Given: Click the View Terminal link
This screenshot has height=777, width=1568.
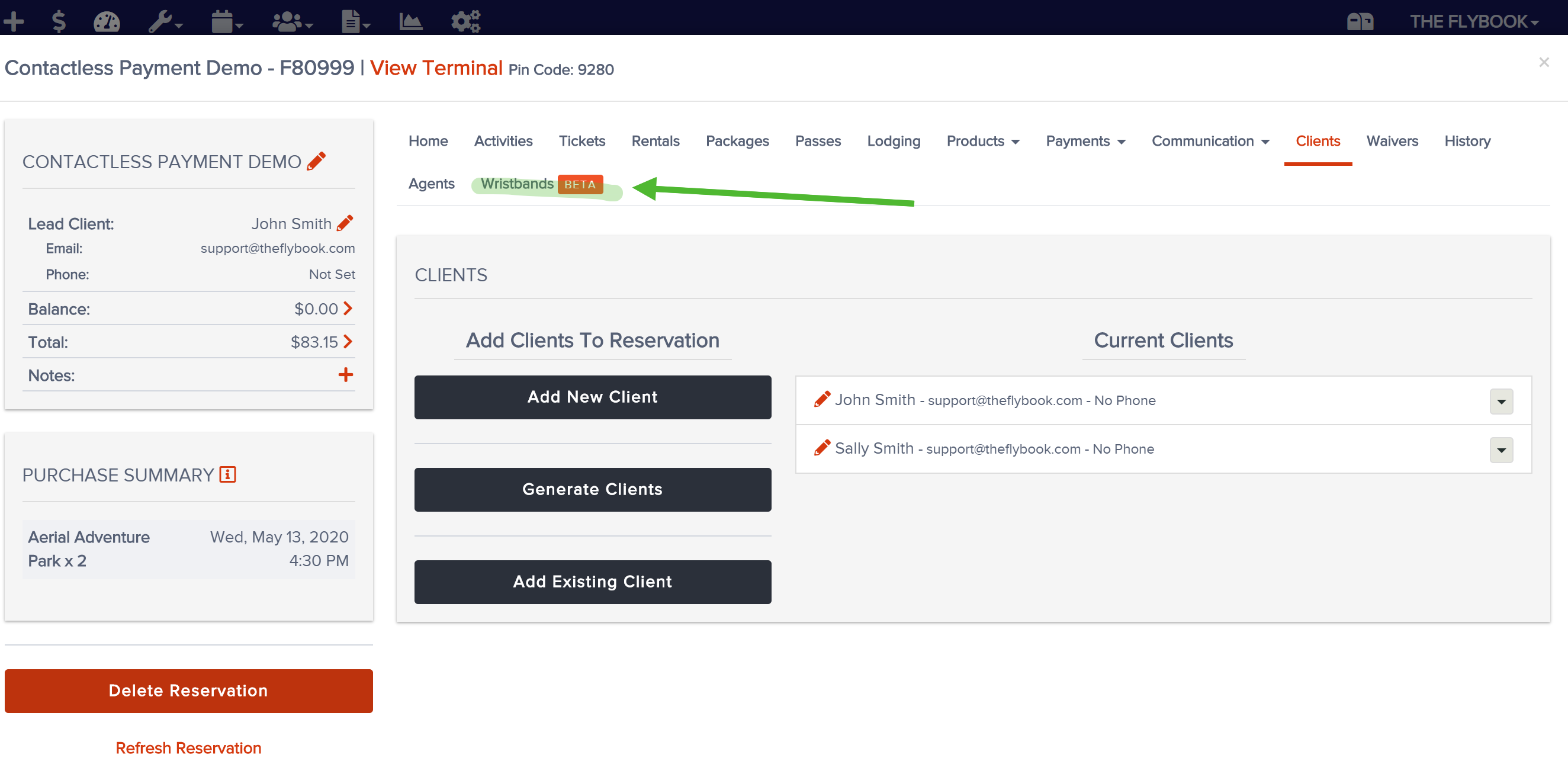Looking at the screenshot, I should tap(436, 68).
